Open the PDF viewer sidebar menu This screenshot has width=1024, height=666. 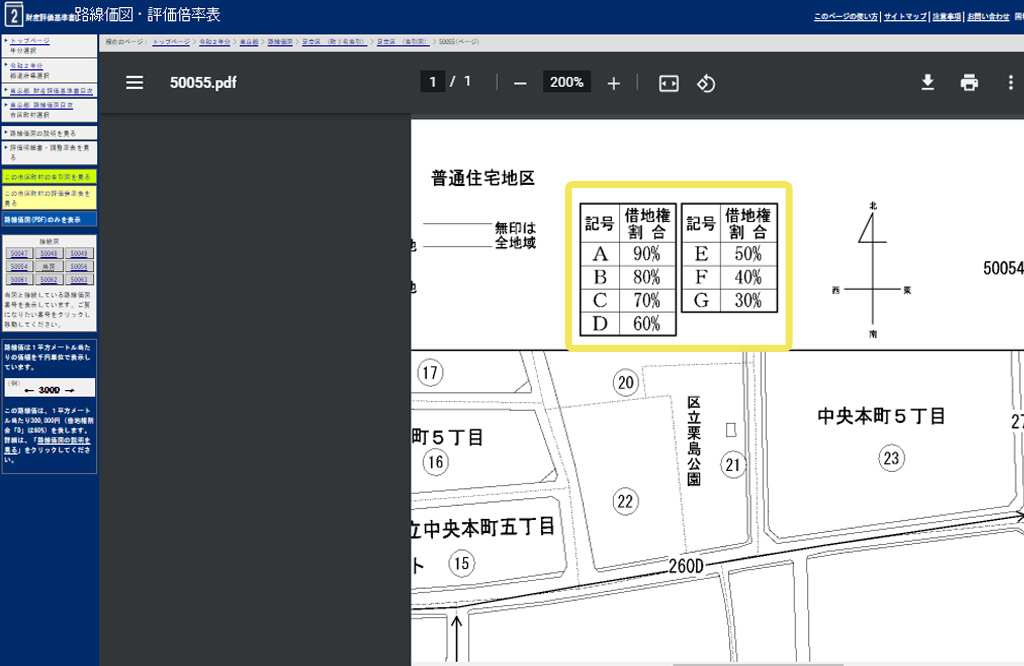click(x=135, y=83)
